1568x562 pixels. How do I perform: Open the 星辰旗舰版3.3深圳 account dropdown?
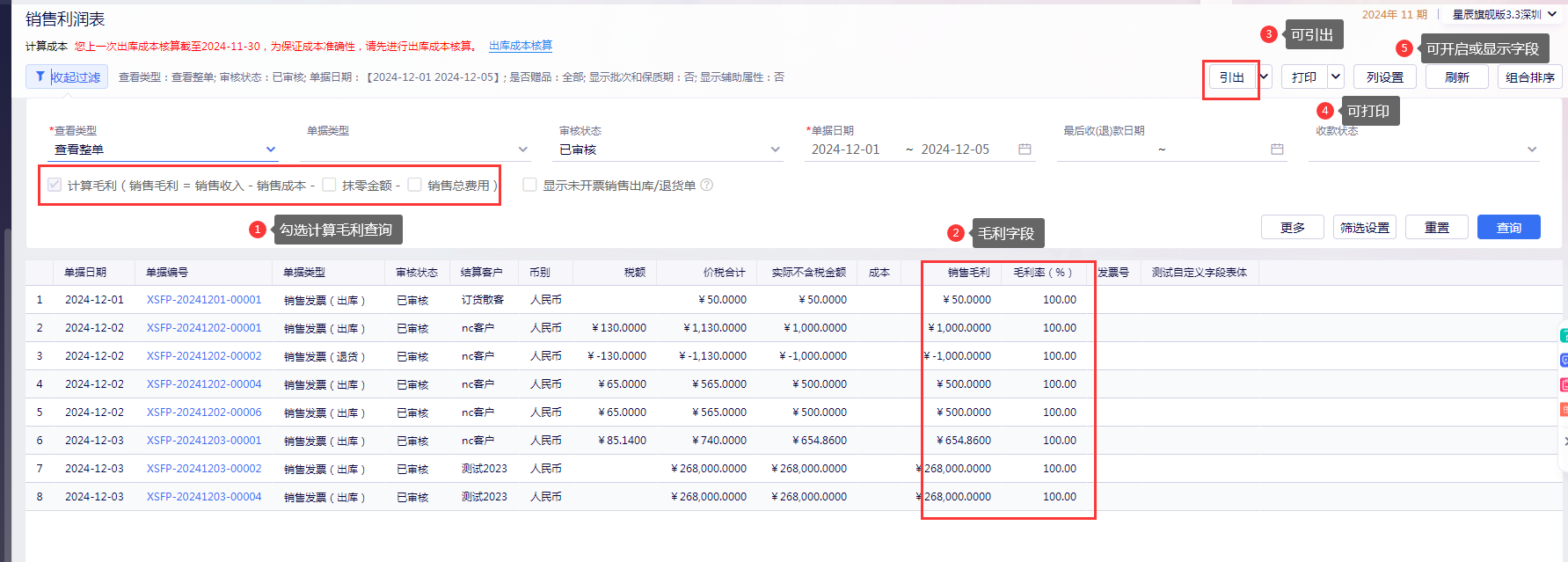click(x=1504, y=14)
